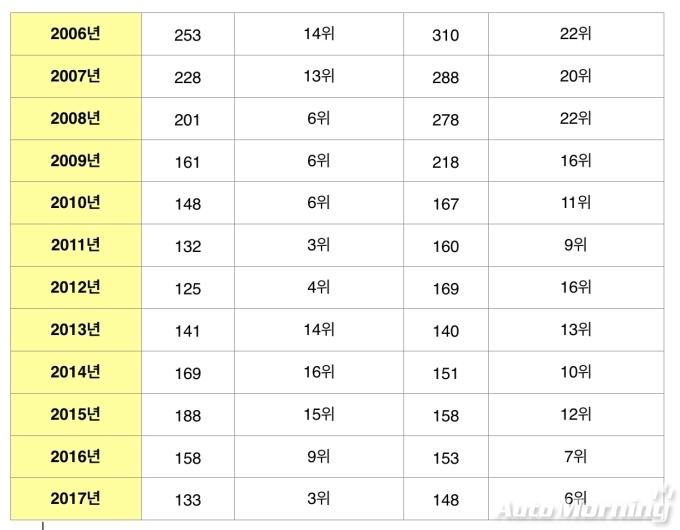Image resolution: width=680 pixels, height=530 pixels.
Task: Select the cell showing 133
Action: click(188, 499)
